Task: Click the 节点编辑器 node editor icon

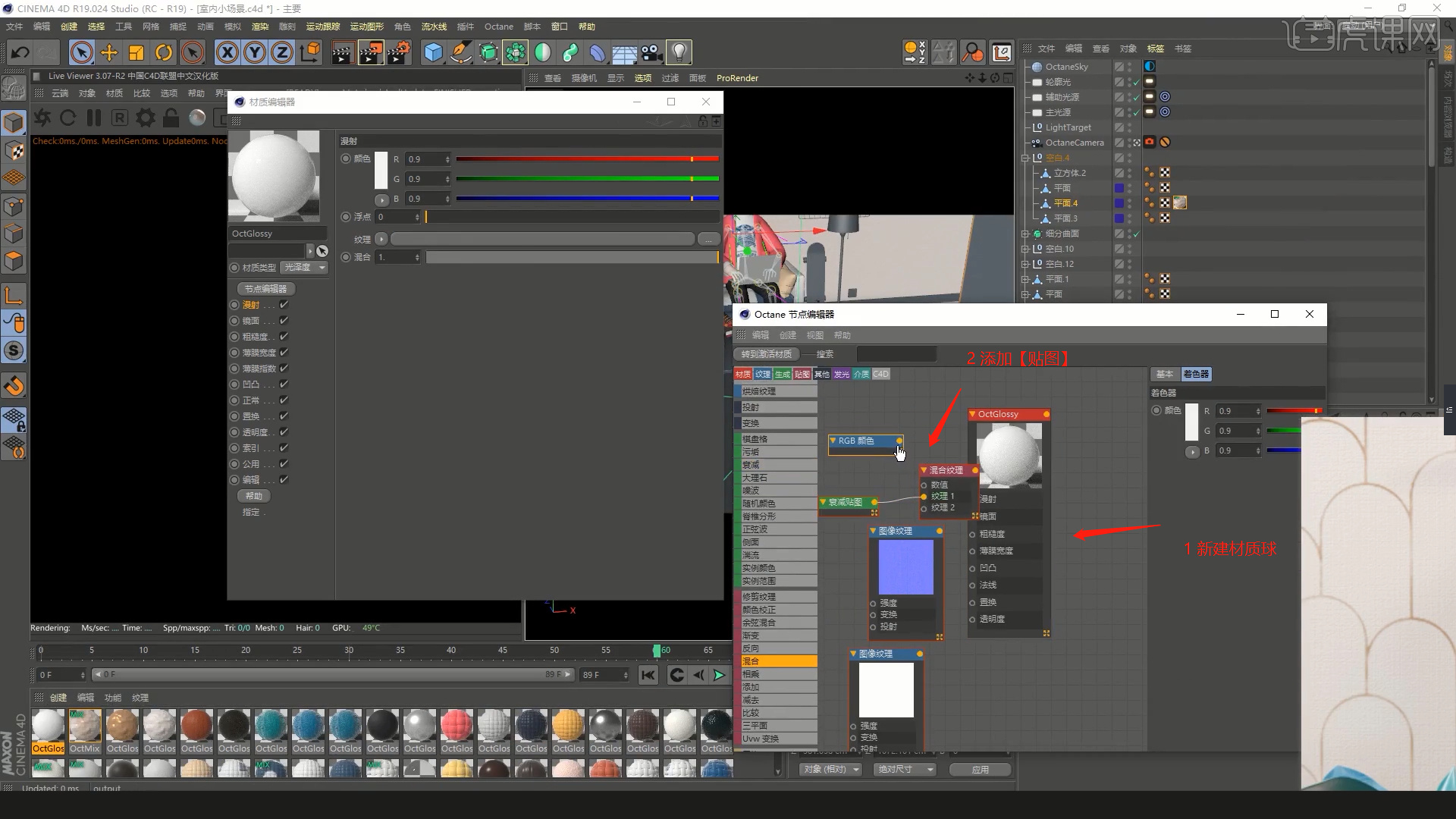Action: (x=264, y=288)
